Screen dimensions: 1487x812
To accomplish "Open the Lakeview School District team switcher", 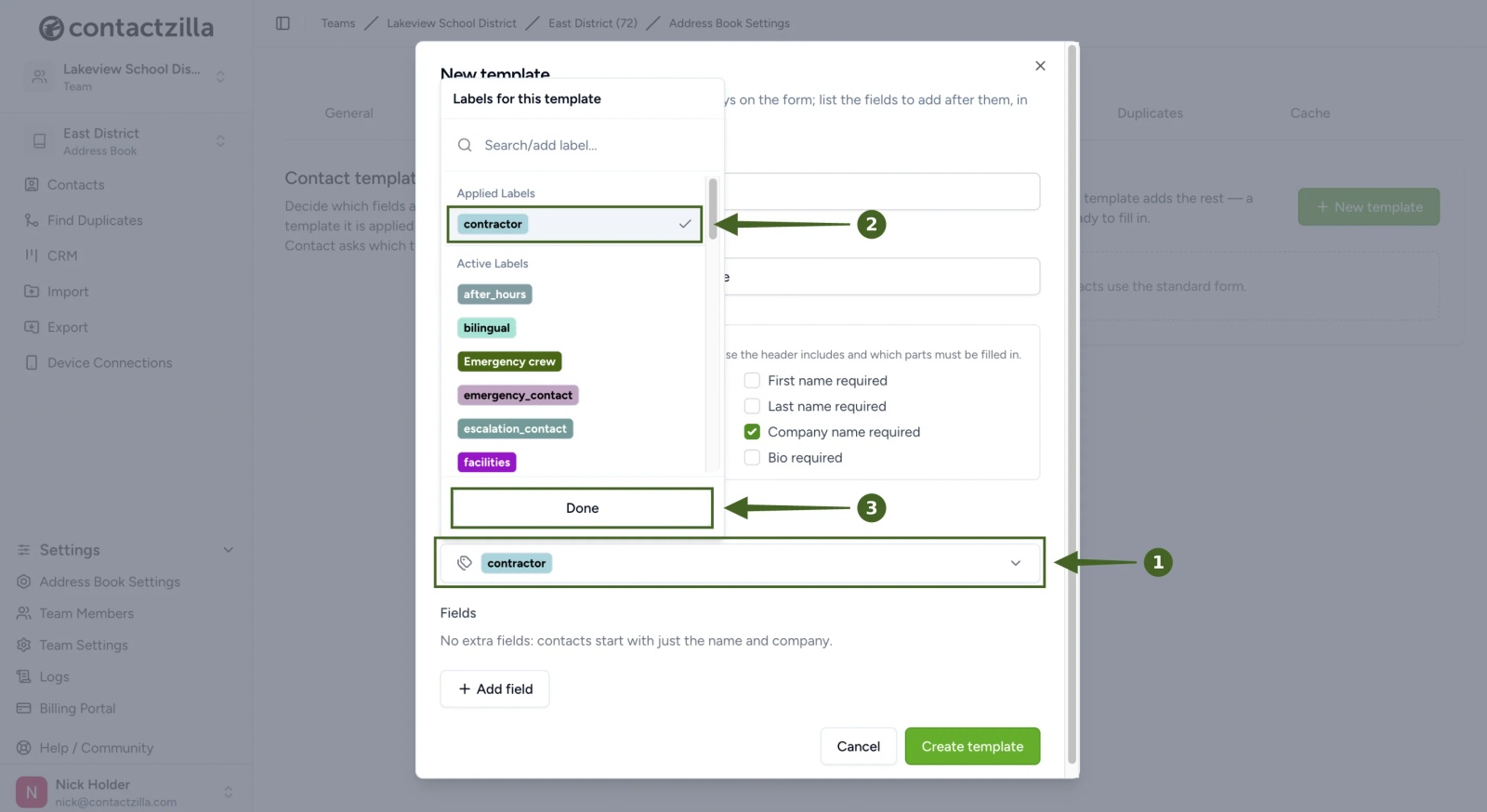I will click(127, 77).
